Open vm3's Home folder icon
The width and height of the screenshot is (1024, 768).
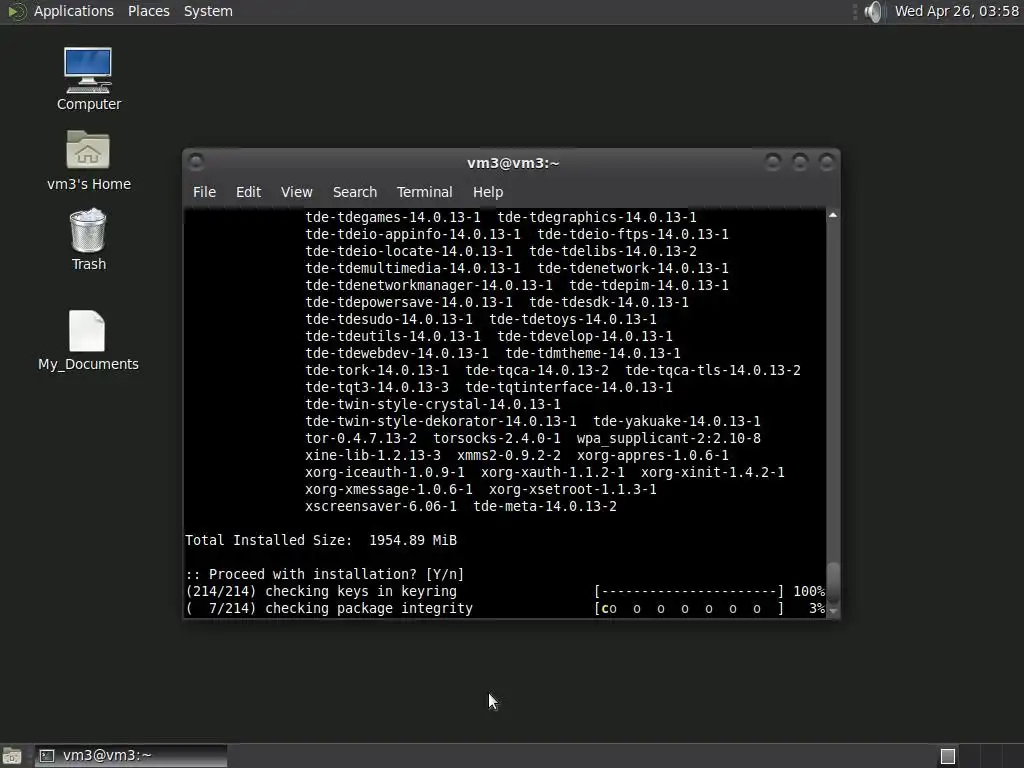tap(88, 160)
